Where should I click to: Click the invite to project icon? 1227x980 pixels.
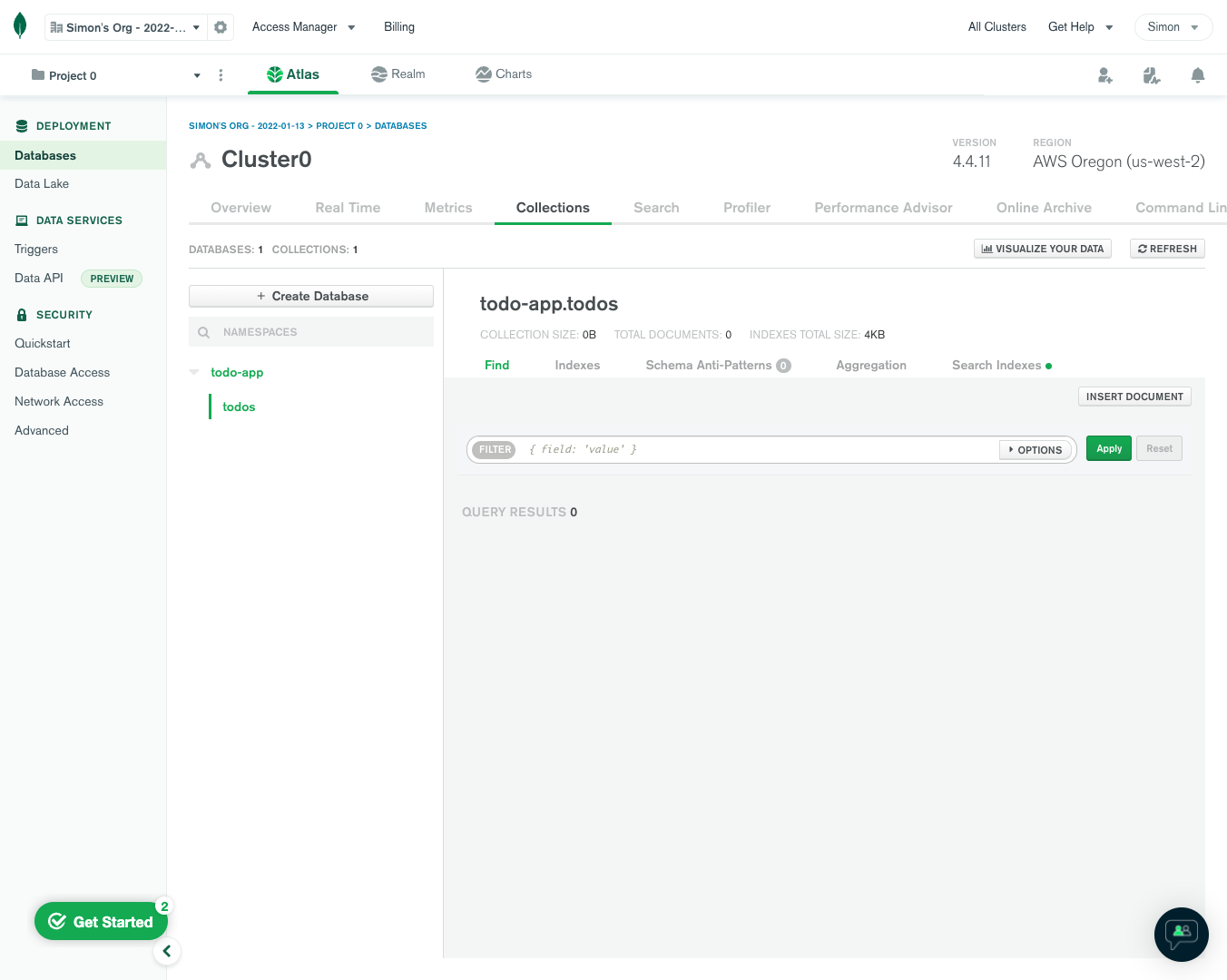pyautogui.click(x=1105, y=75)
